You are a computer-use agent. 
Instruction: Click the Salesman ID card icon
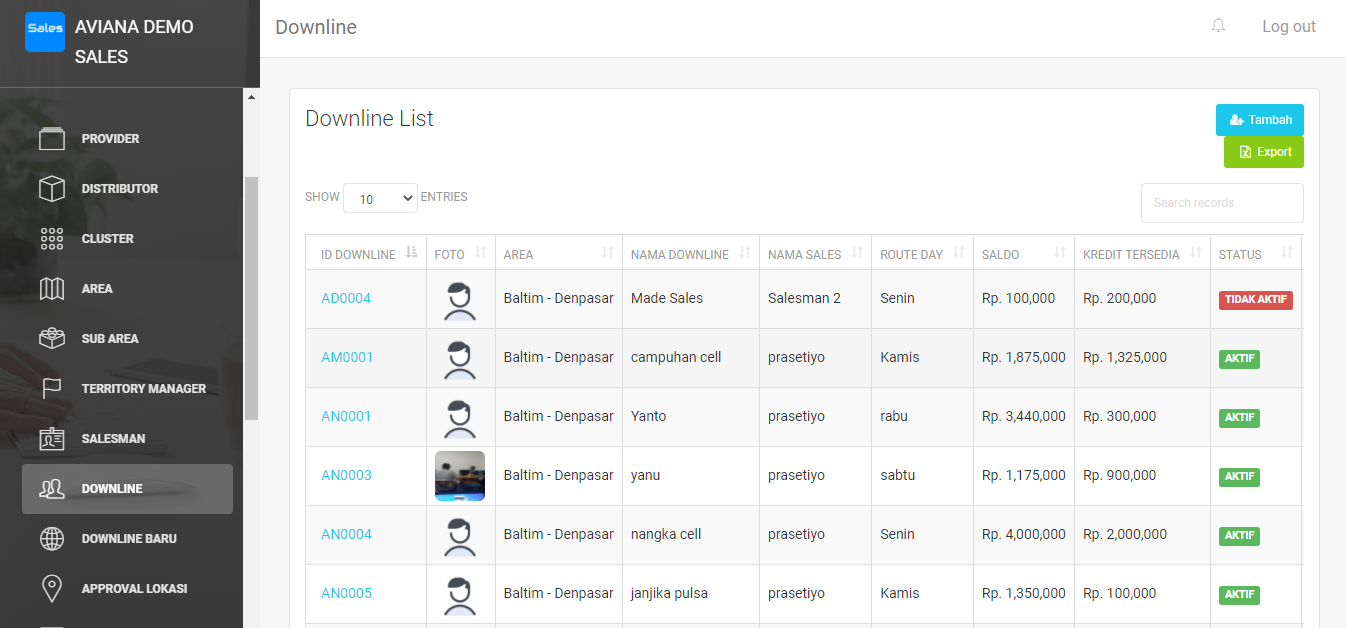pyautogui.click(x=52, y=439)
